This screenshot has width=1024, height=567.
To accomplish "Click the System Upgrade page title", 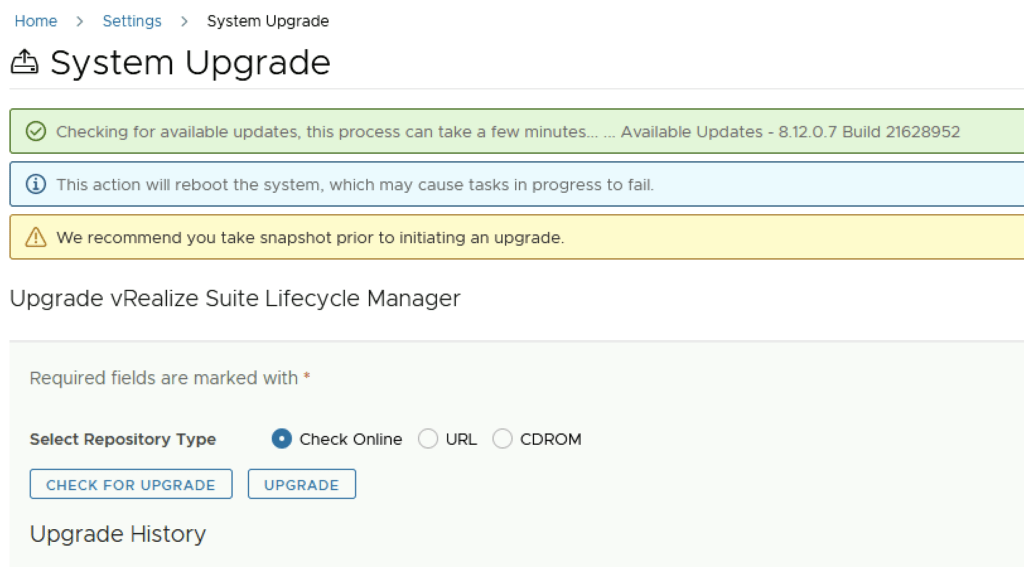I will click(190, 63).
